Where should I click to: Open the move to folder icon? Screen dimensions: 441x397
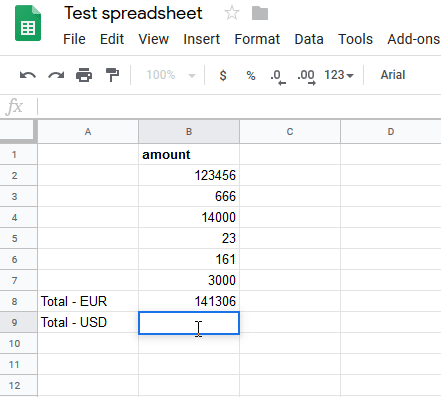[260, 14]
